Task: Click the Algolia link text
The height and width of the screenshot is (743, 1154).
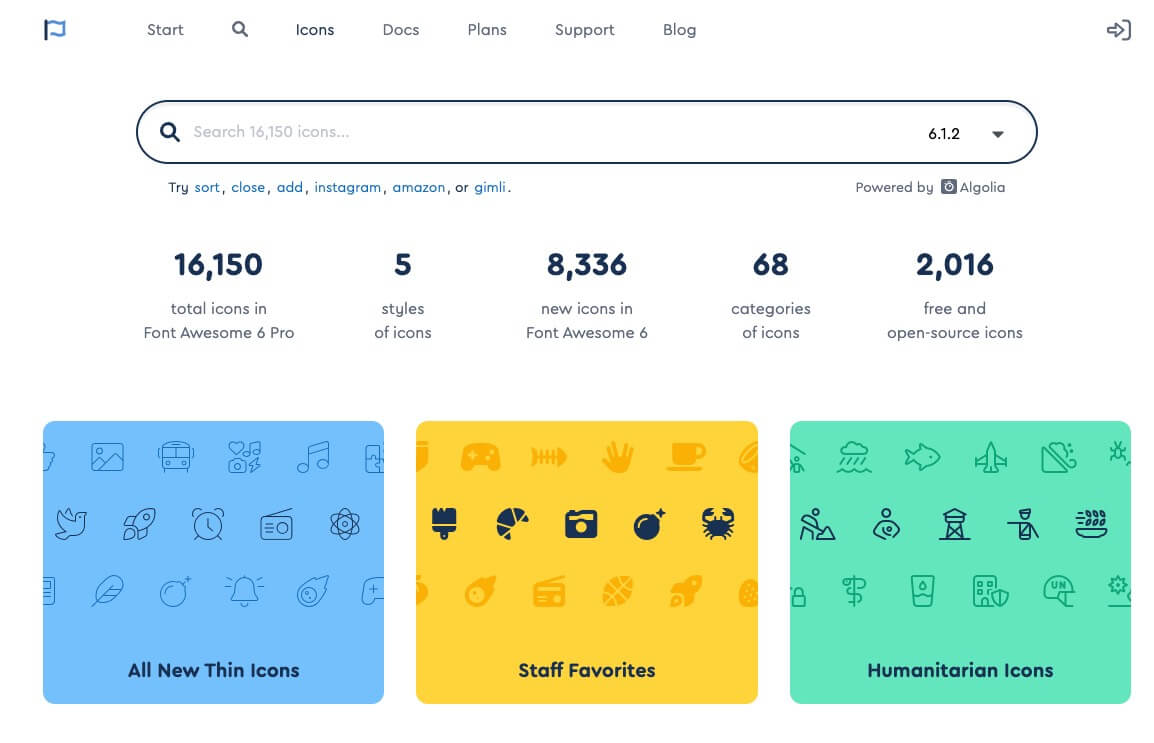Action: [982, 187]
